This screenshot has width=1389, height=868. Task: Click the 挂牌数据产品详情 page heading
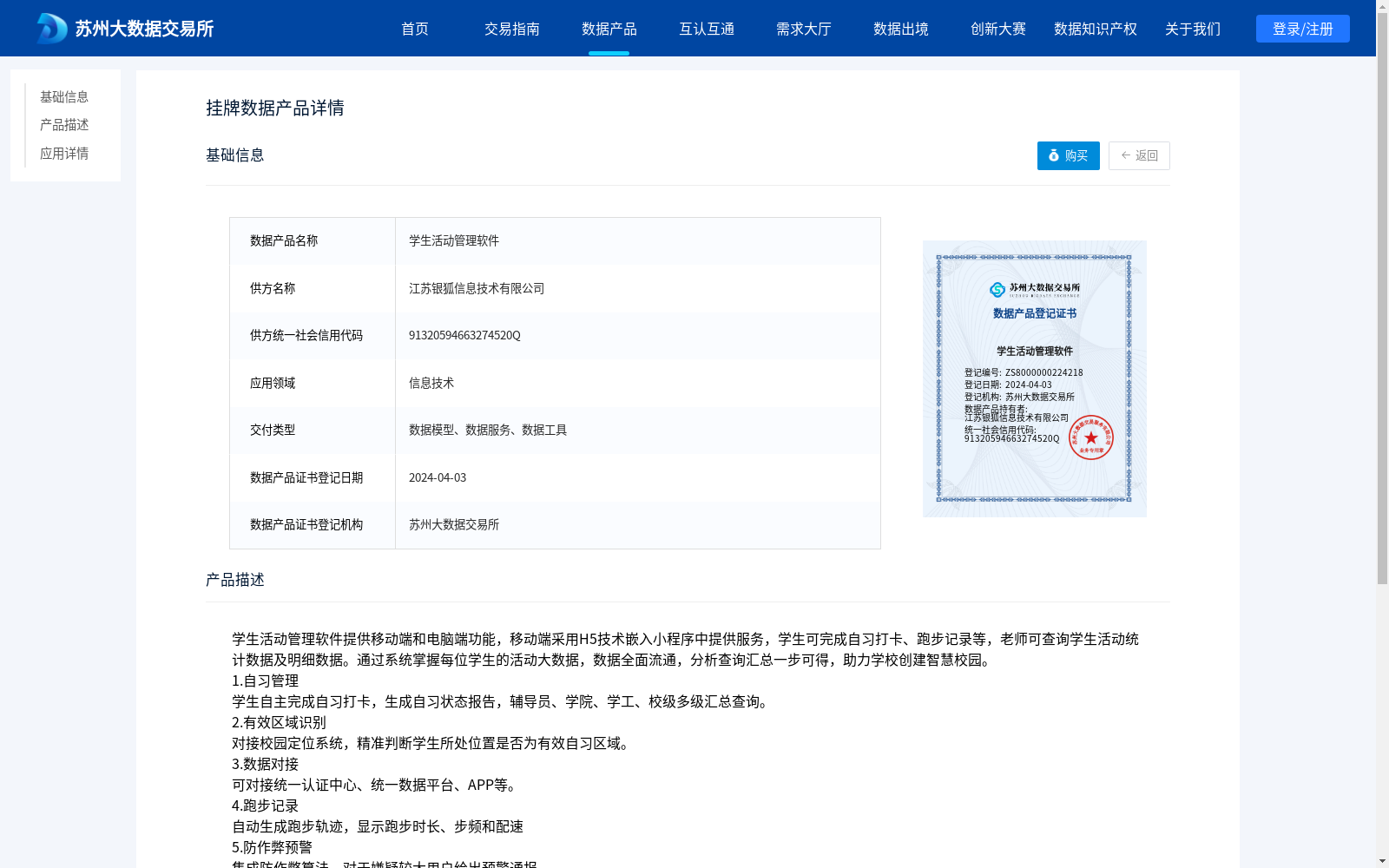click(275, 108)
